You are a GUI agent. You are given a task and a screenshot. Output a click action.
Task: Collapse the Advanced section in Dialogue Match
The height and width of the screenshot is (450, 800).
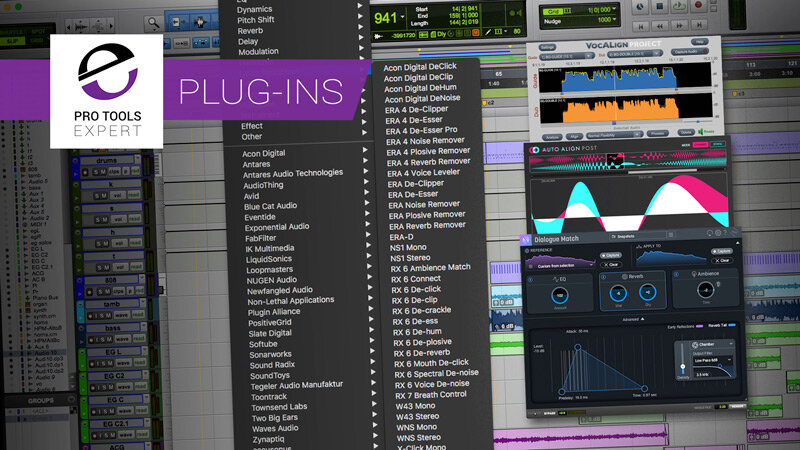[633, 319]
